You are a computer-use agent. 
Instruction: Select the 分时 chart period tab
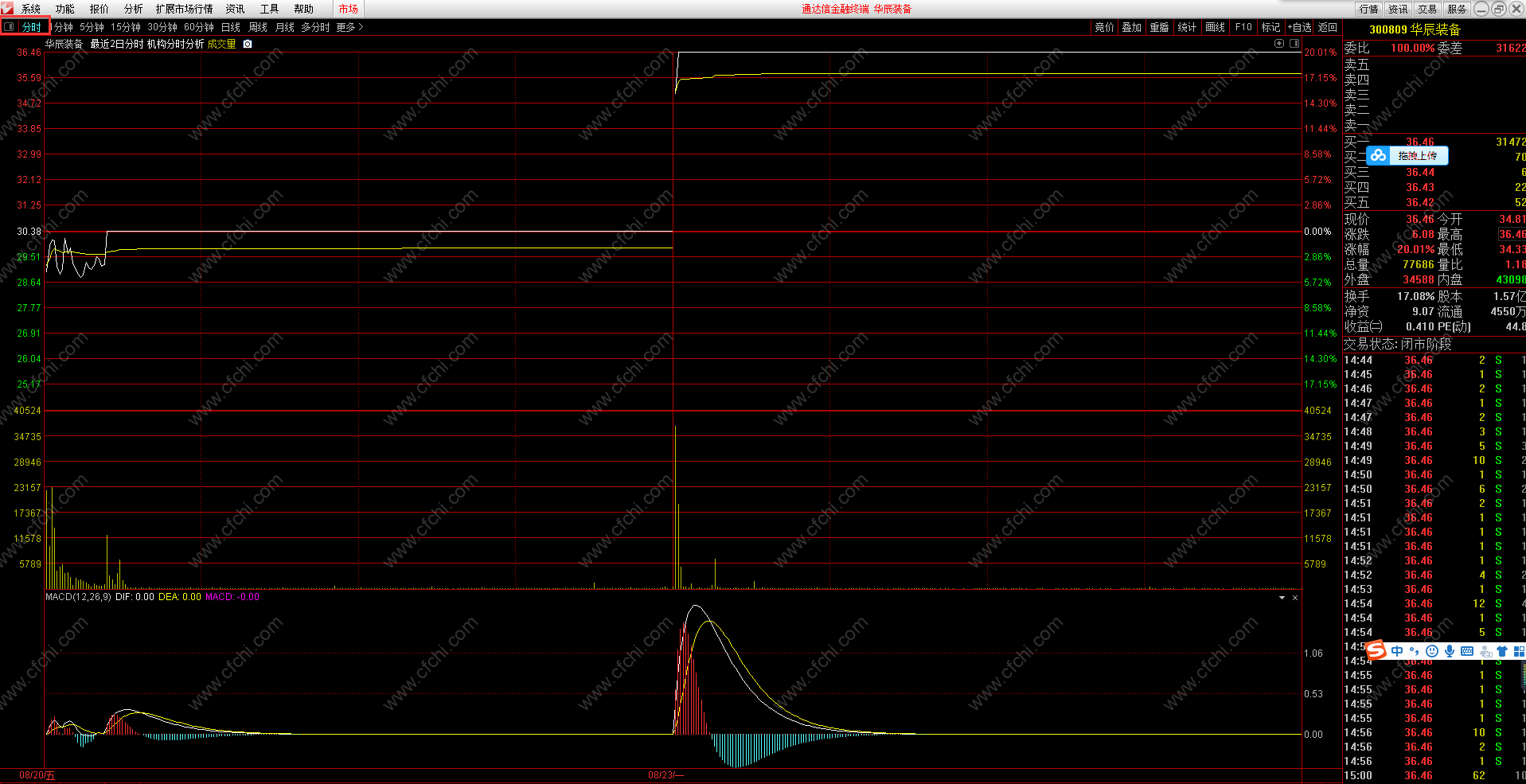pyautogui.click(x=32, y=27)
